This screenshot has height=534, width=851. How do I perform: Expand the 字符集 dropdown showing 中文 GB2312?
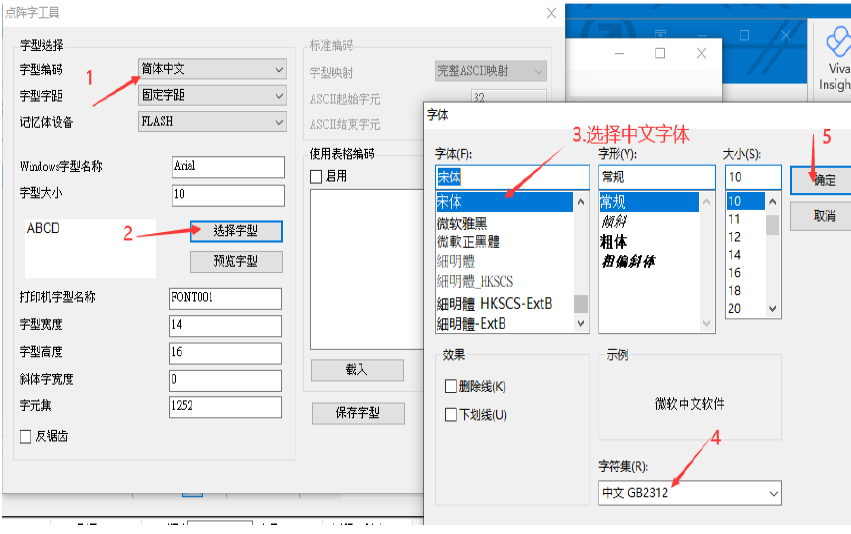(689, 493)
